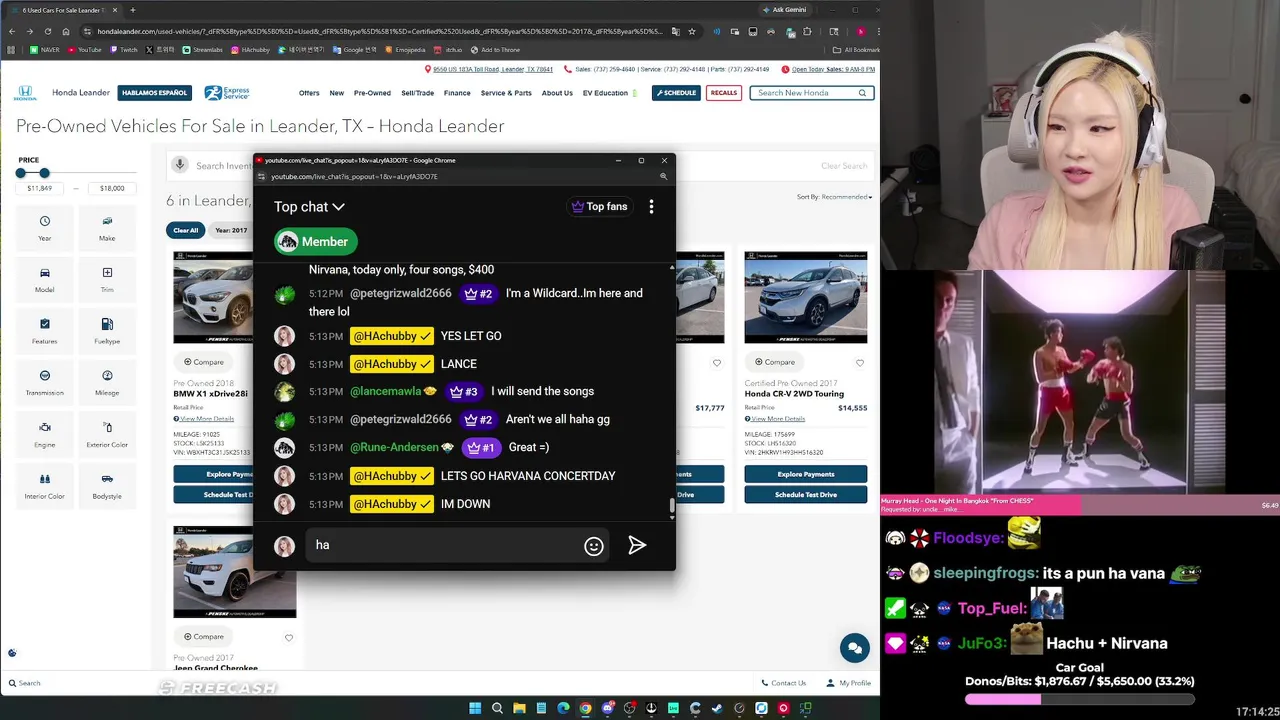Open the About Us nav menu

tap(557, 93)
